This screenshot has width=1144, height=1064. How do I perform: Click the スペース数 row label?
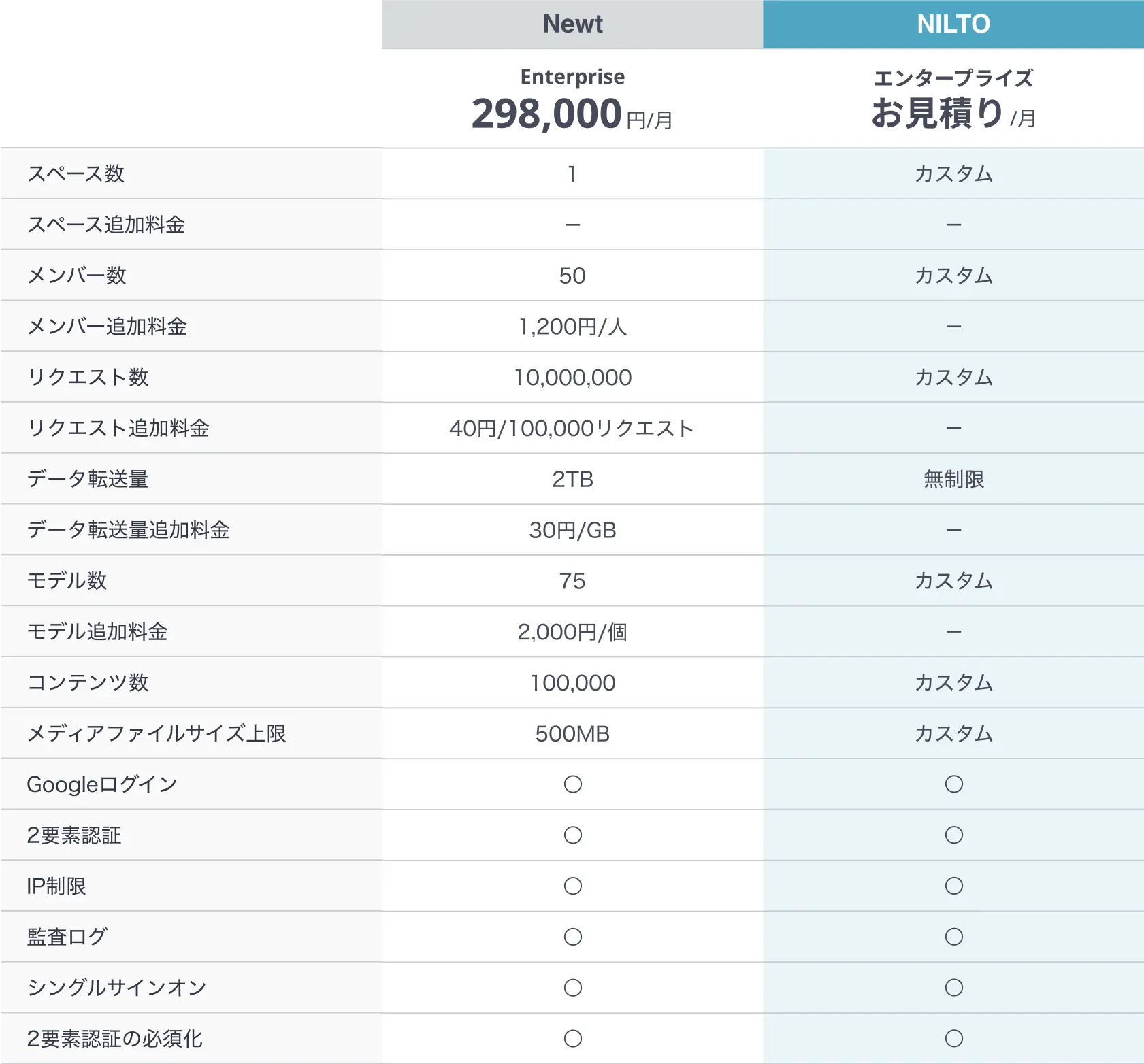[76, 173]
